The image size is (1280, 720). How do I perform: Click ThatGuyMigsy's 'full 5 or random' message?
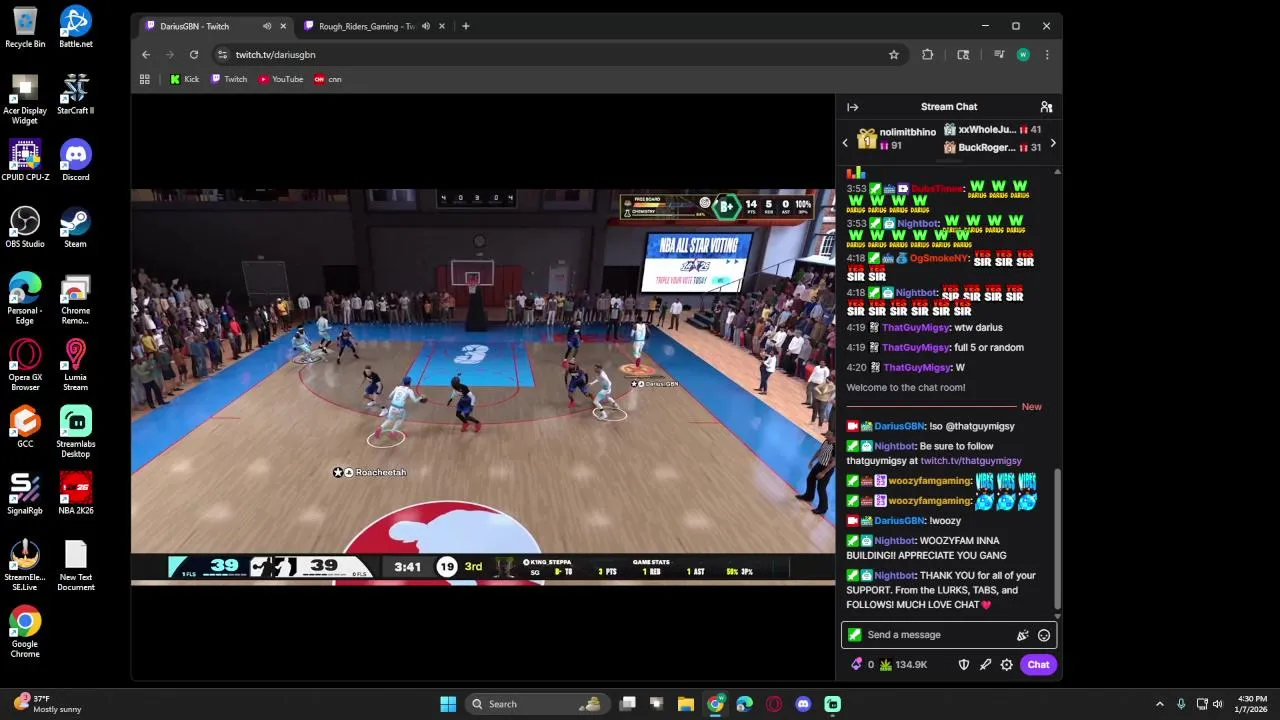coord(989,347)
